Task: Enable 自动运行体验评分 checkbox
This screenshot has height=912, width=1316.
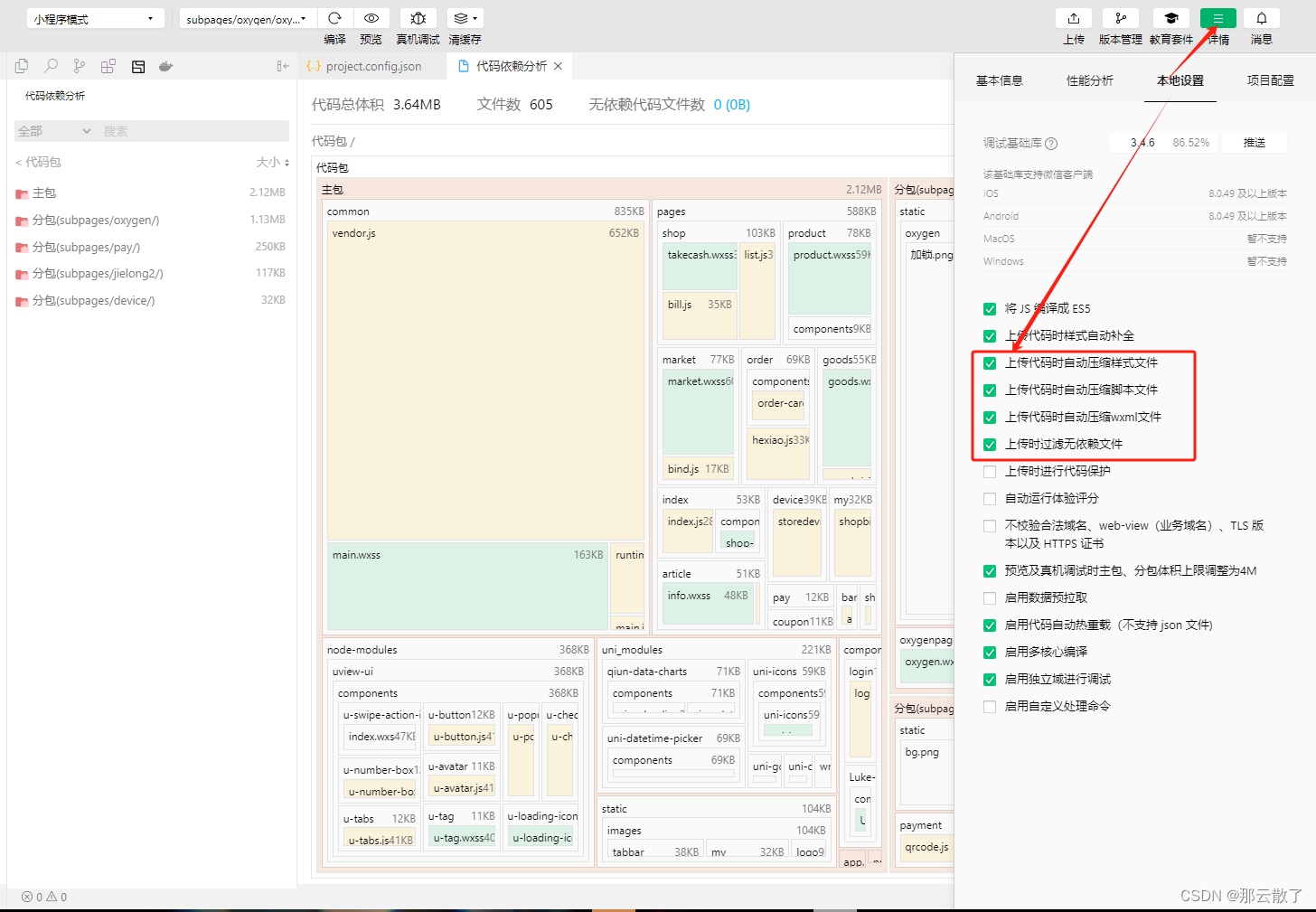Action: [x=990, y=498]
